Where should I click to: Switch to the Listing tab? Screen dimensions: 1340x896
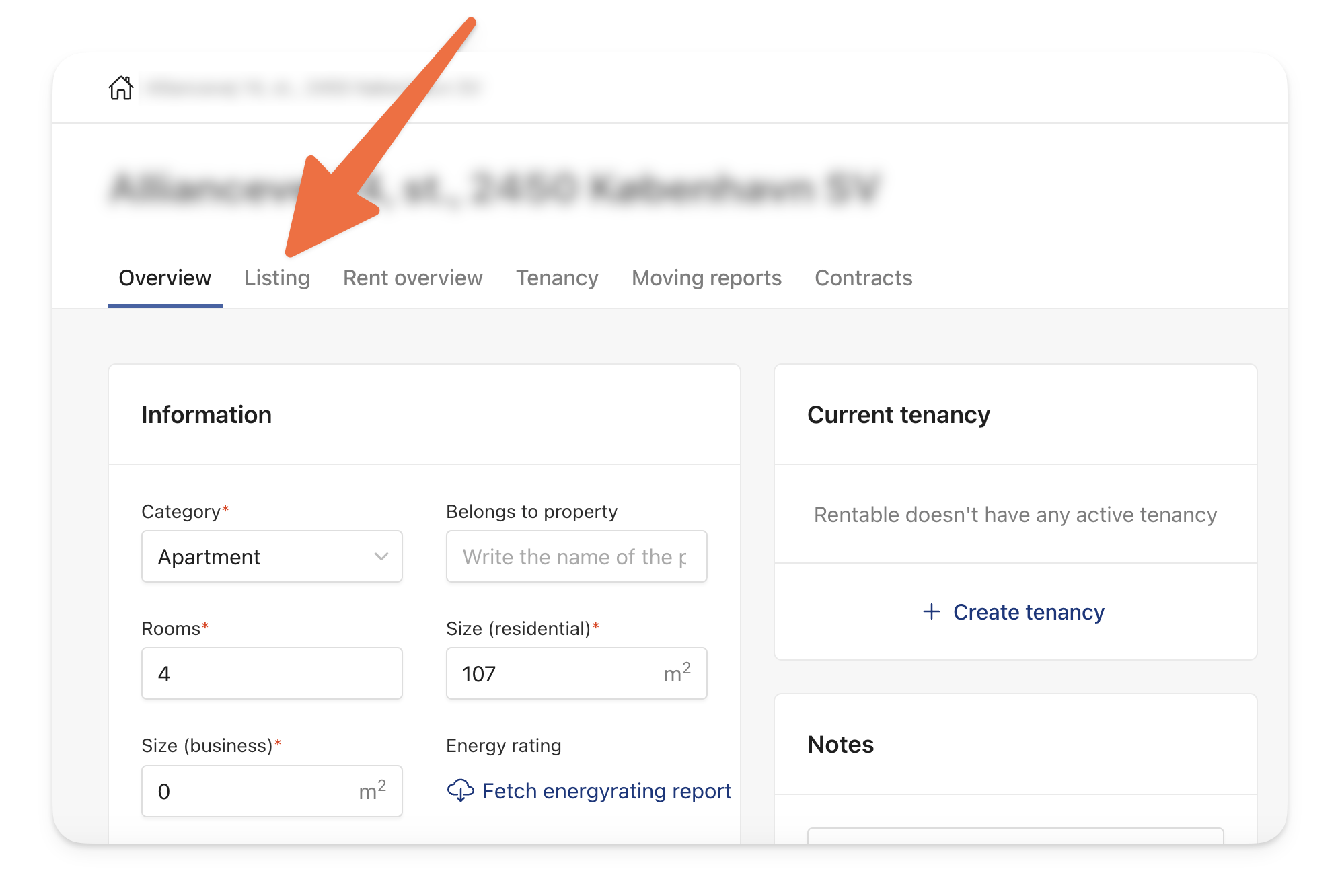point(276,278)
